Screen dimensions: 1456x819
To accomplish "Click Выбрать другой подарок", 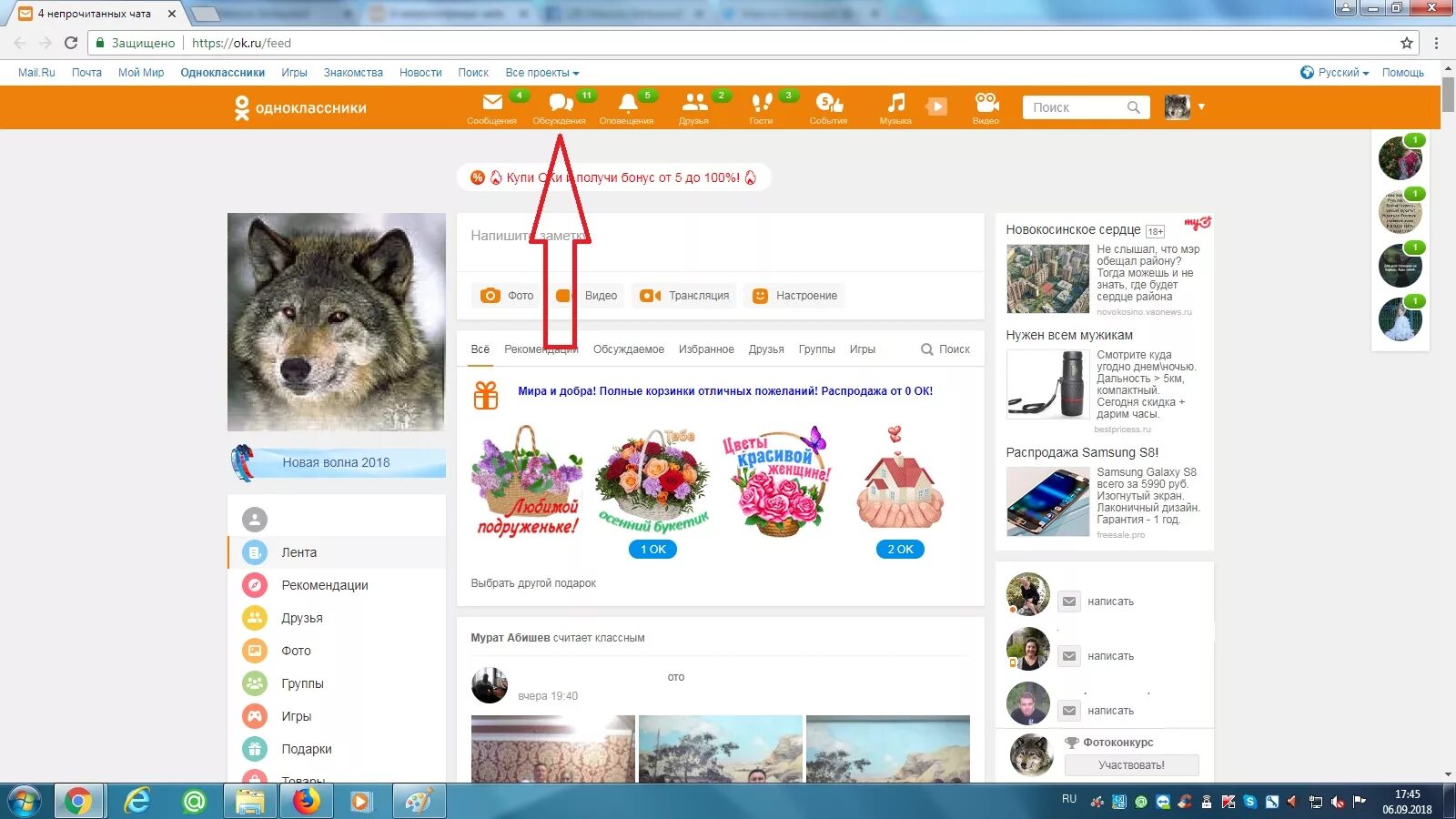I will tap(533, 583).
